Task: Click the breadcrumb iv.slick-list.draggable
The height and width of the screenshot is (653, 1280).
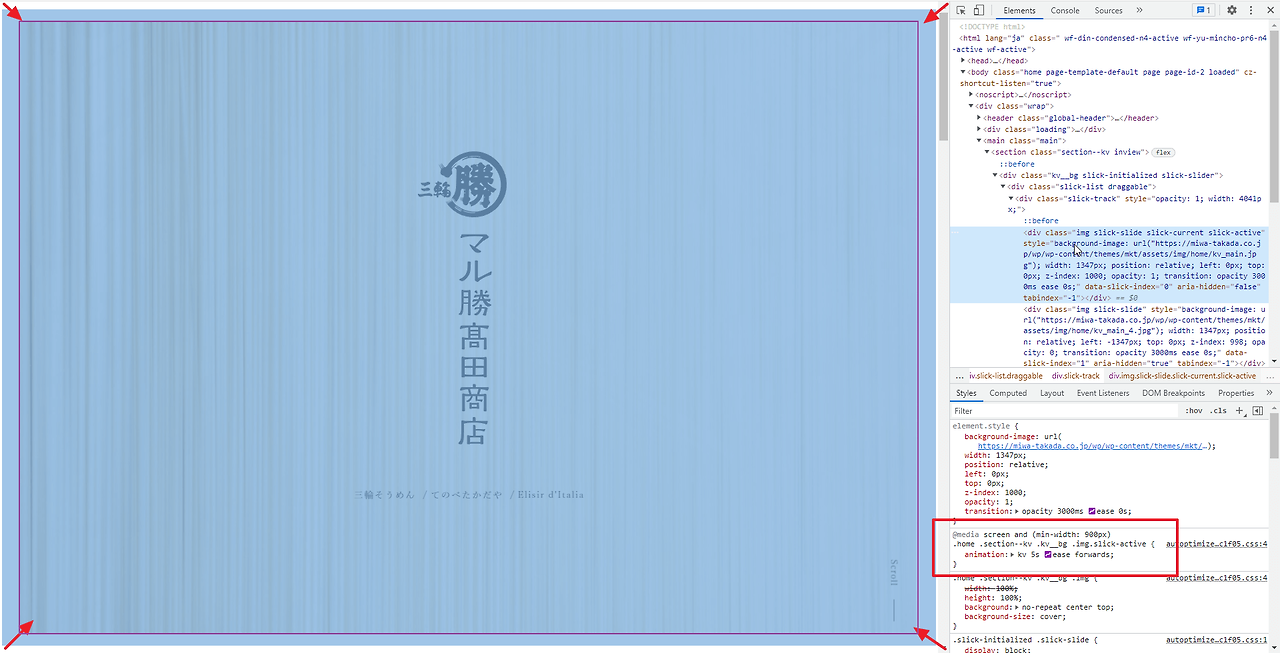Action: [x=1006, y=376]
